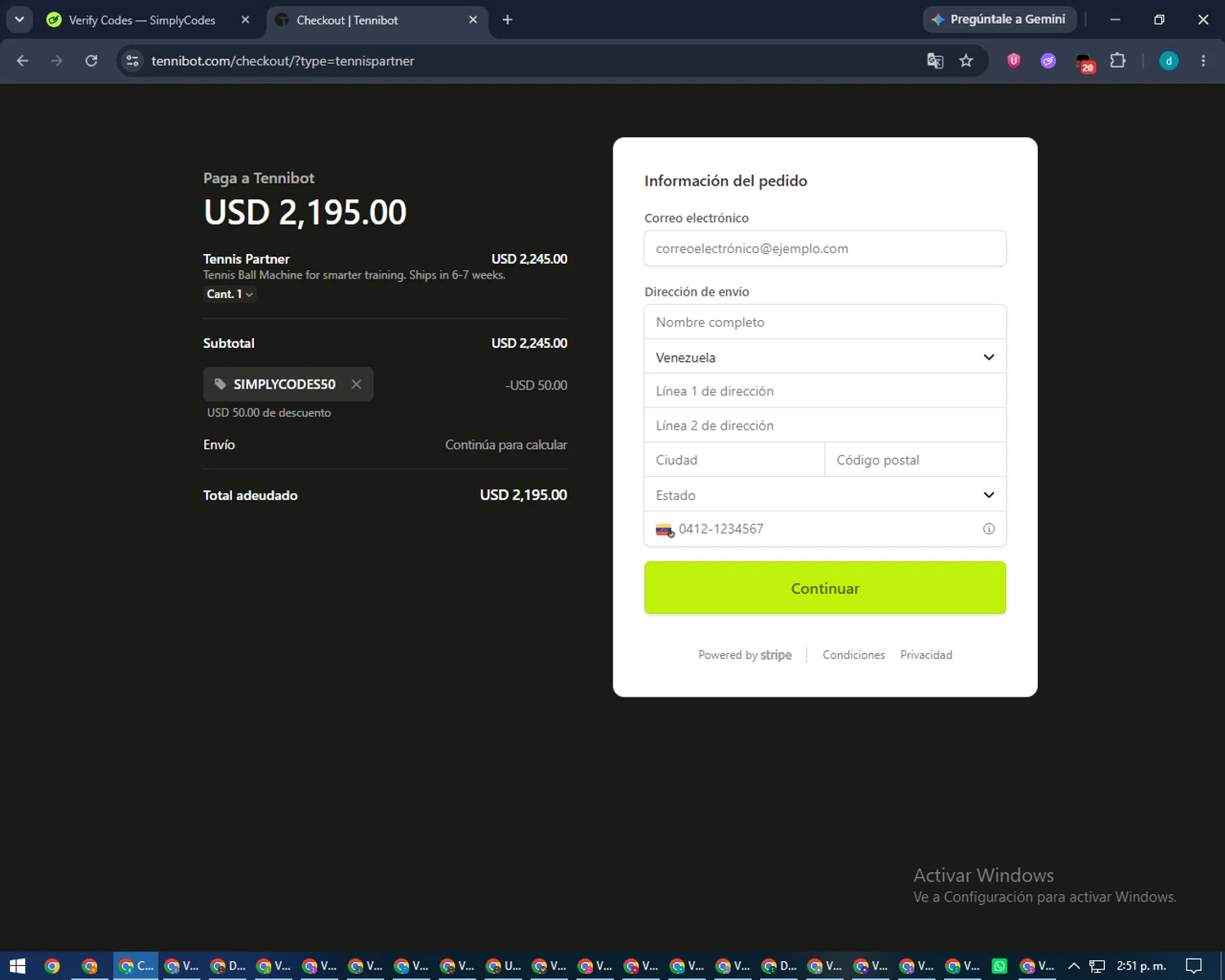Open the purple round extension icon
Viewport: 1225px width, 980px height.
[1049, 60]
